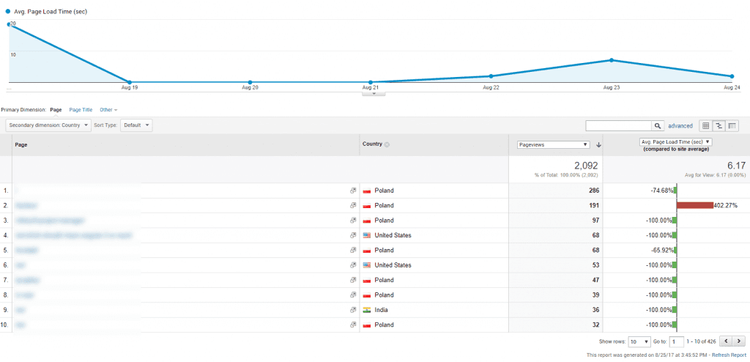Click the Aug 19 data point on chart
Viewport: 750px width, 362px height.
(129, 82)
